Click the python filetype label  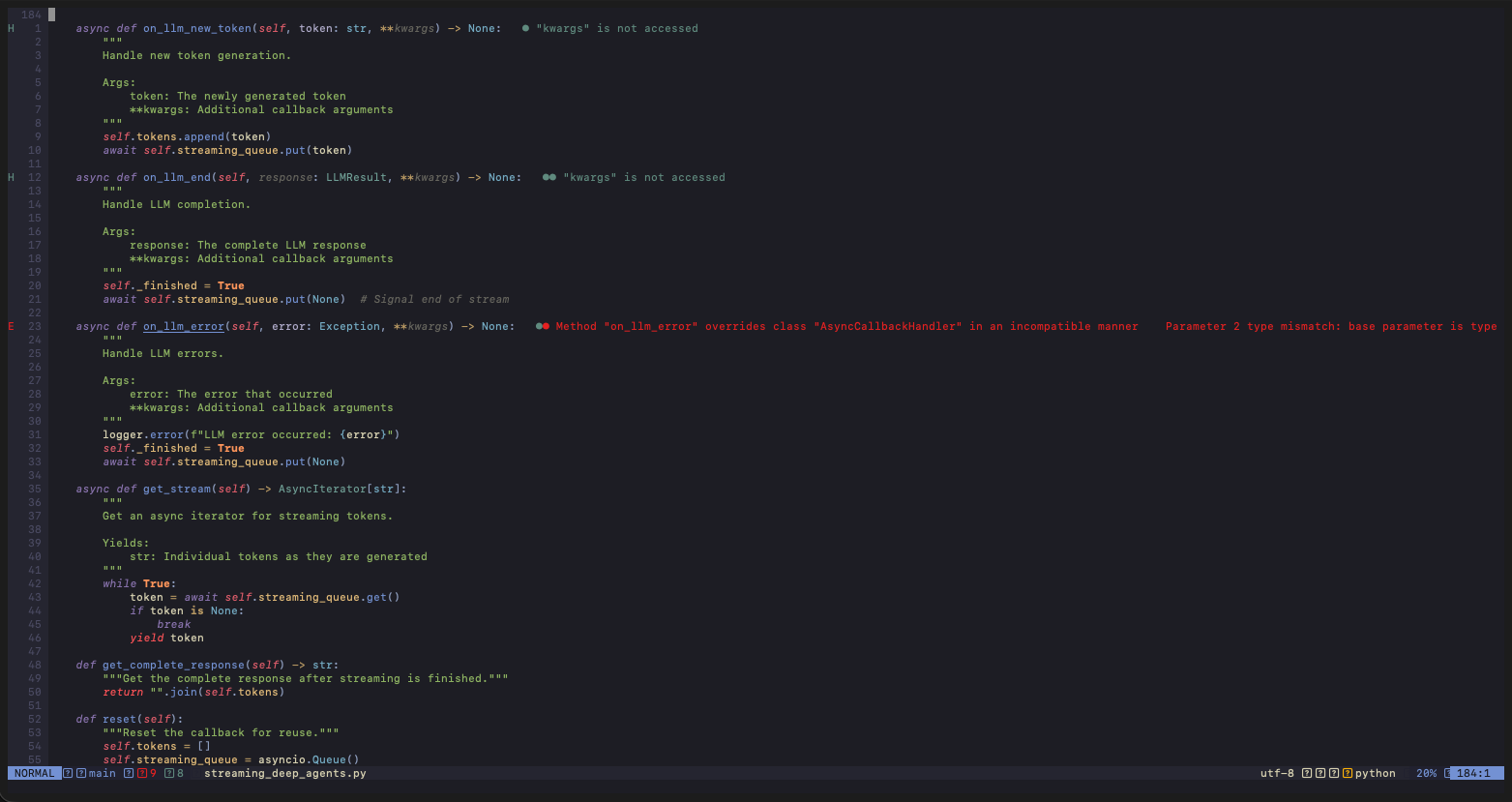tap(1375, 774)
